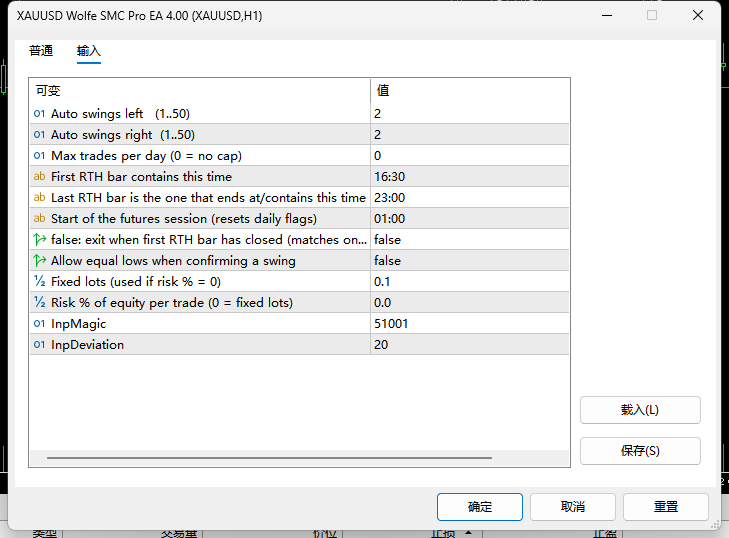
Task: Toggle the exit when first RTH bar closed value
Action: click(x=470, y=239)
